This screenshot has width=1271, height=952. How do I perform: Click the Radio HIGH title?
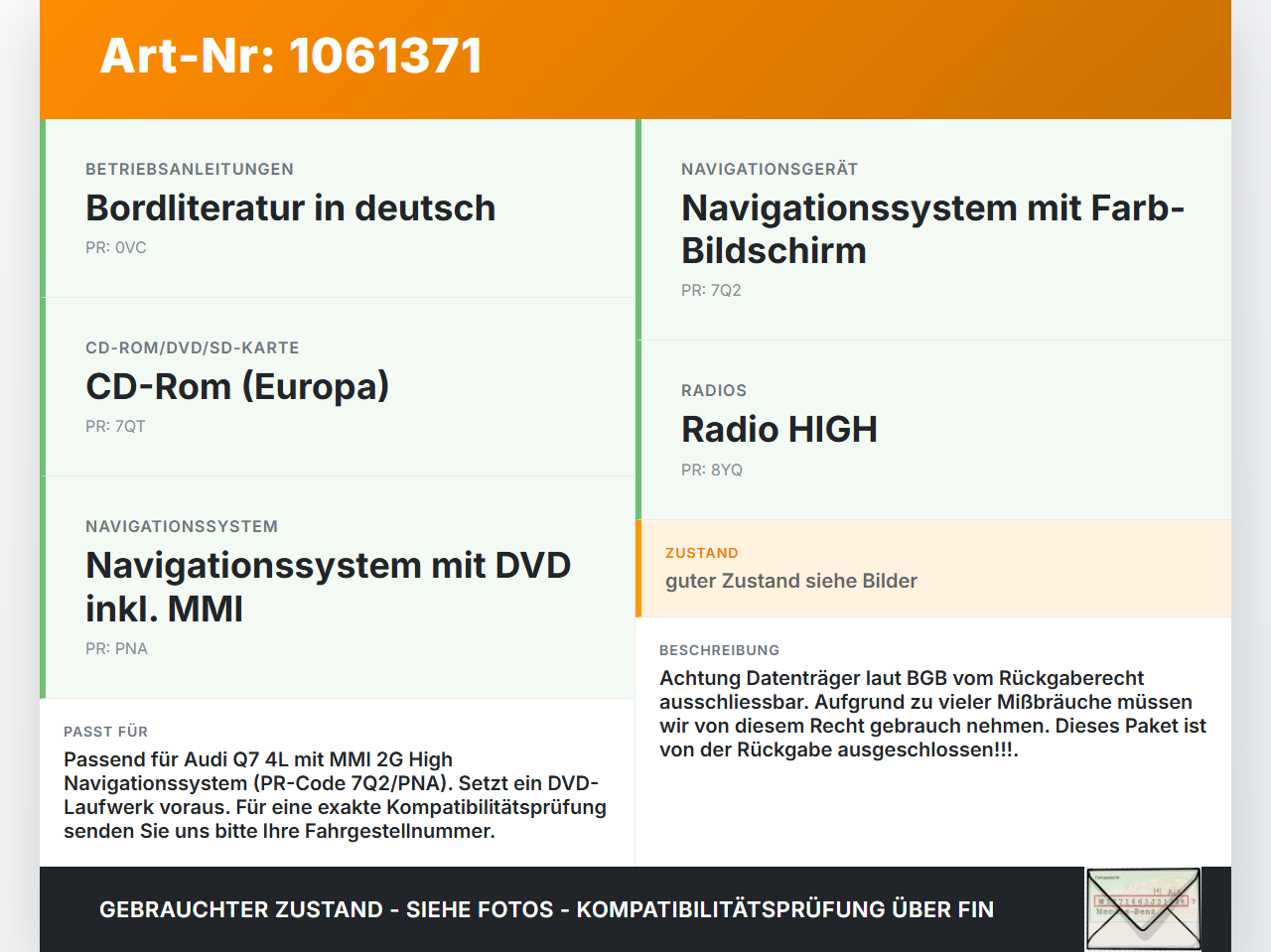[779, 430]
